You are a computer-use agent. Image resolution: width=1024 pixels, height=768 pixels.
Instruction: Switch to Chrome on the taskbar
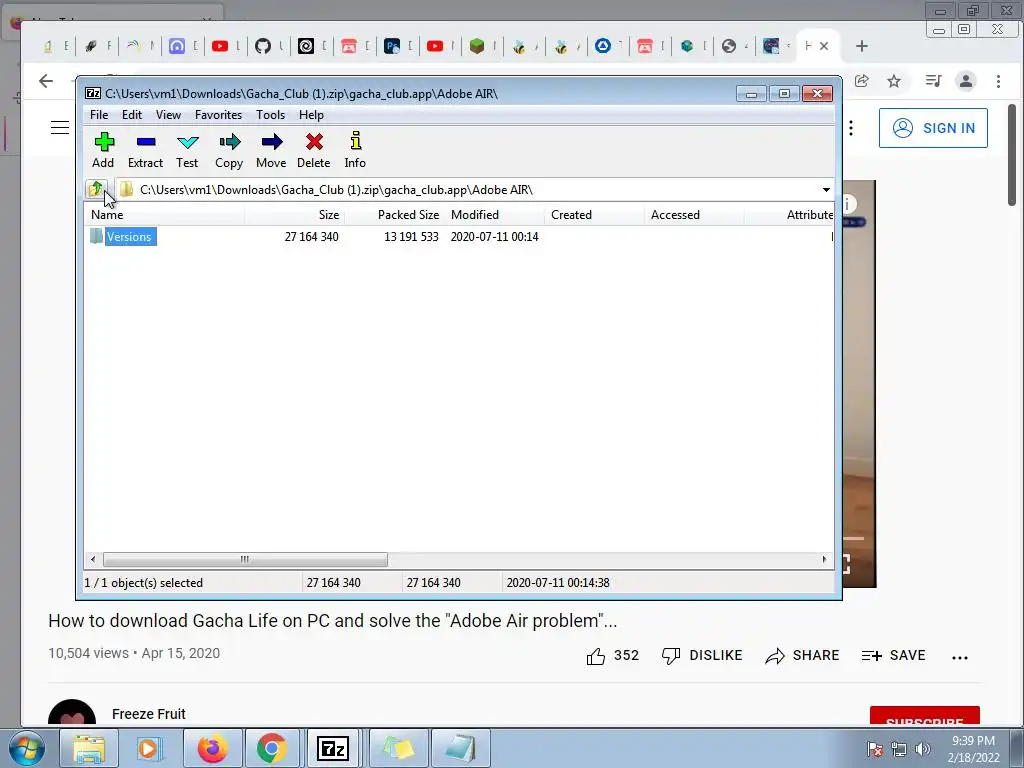(272, 748)
